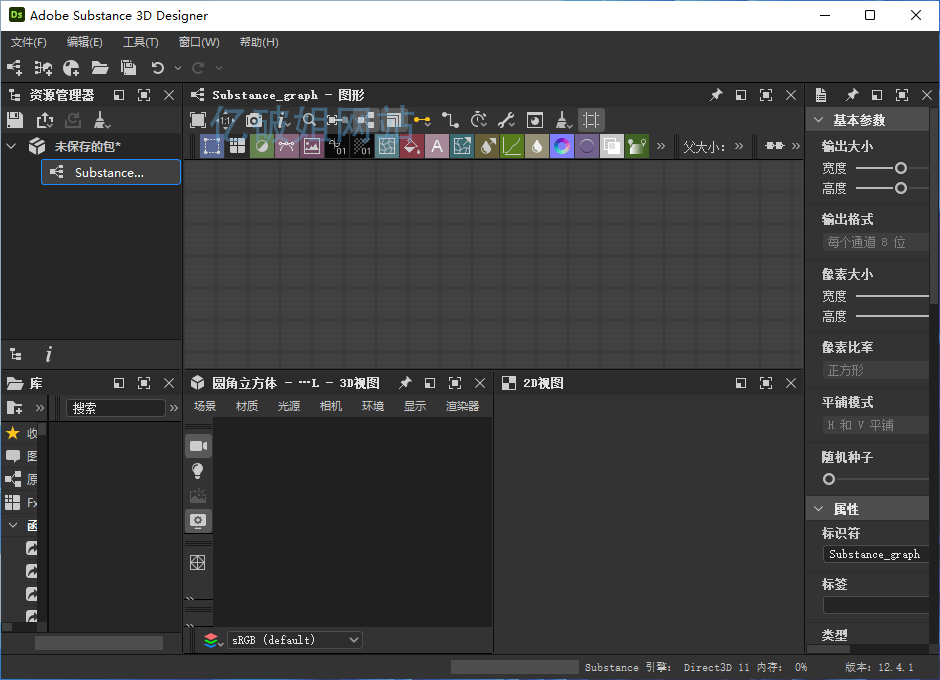Screen dimensions: 940x680
Task: Click the camera icon in the 3D view sidebar
Action: (x=198, y=446)
